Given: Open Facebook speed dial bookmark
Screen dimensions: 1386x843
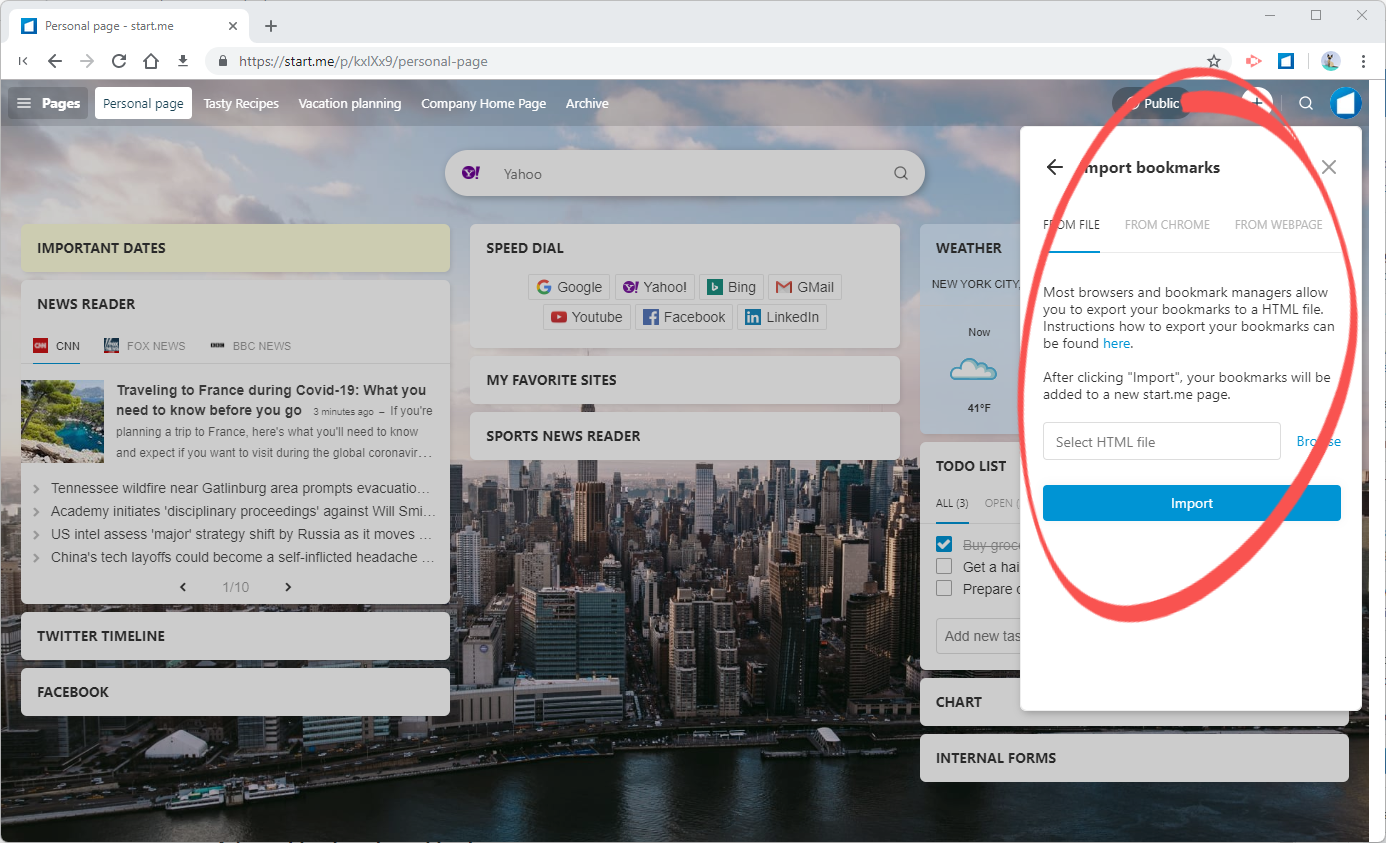Looking at the screenshot, I should pos(684,317).
